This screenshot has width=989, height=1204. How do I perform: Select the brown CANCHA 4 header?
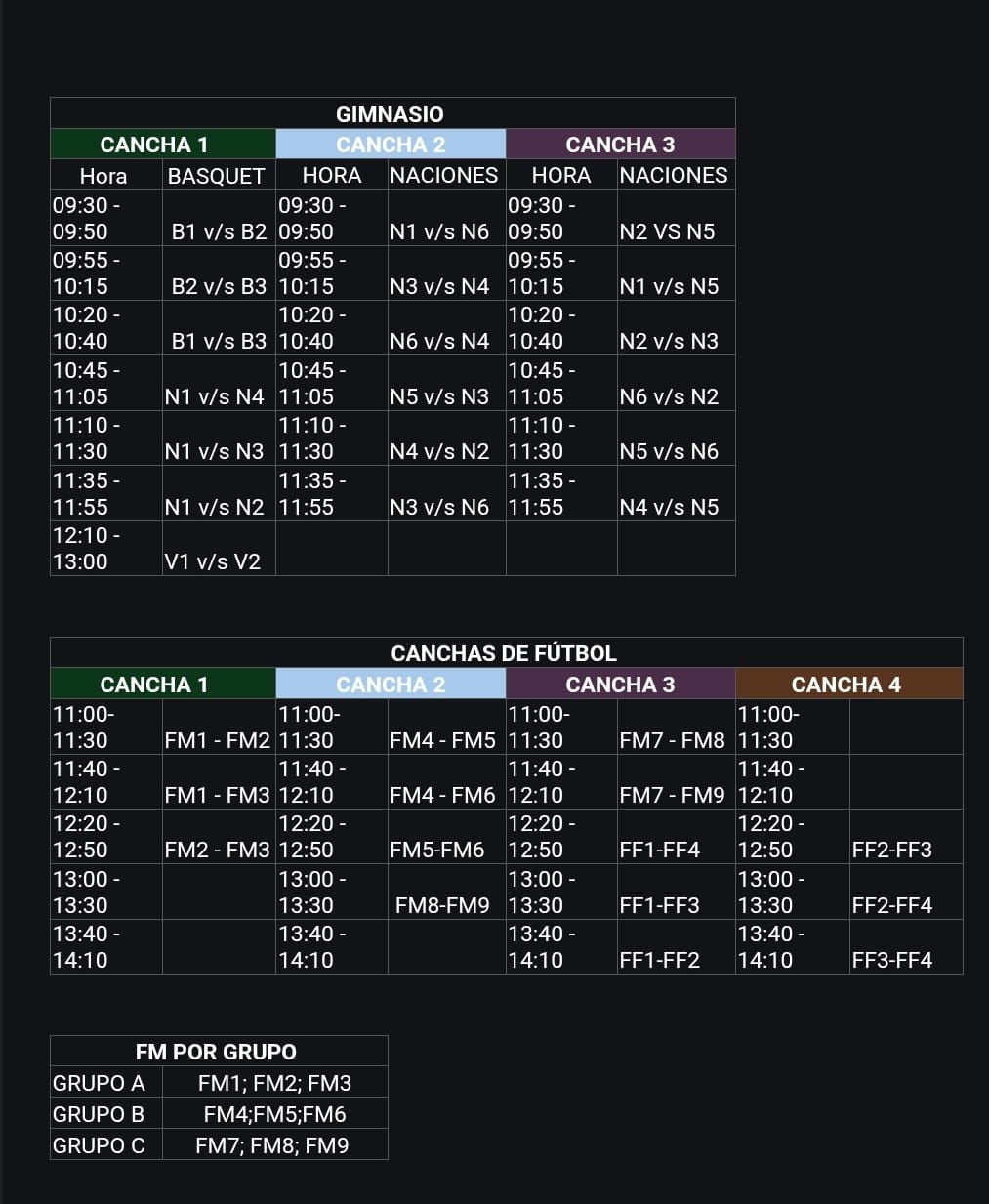pos(846,685)
